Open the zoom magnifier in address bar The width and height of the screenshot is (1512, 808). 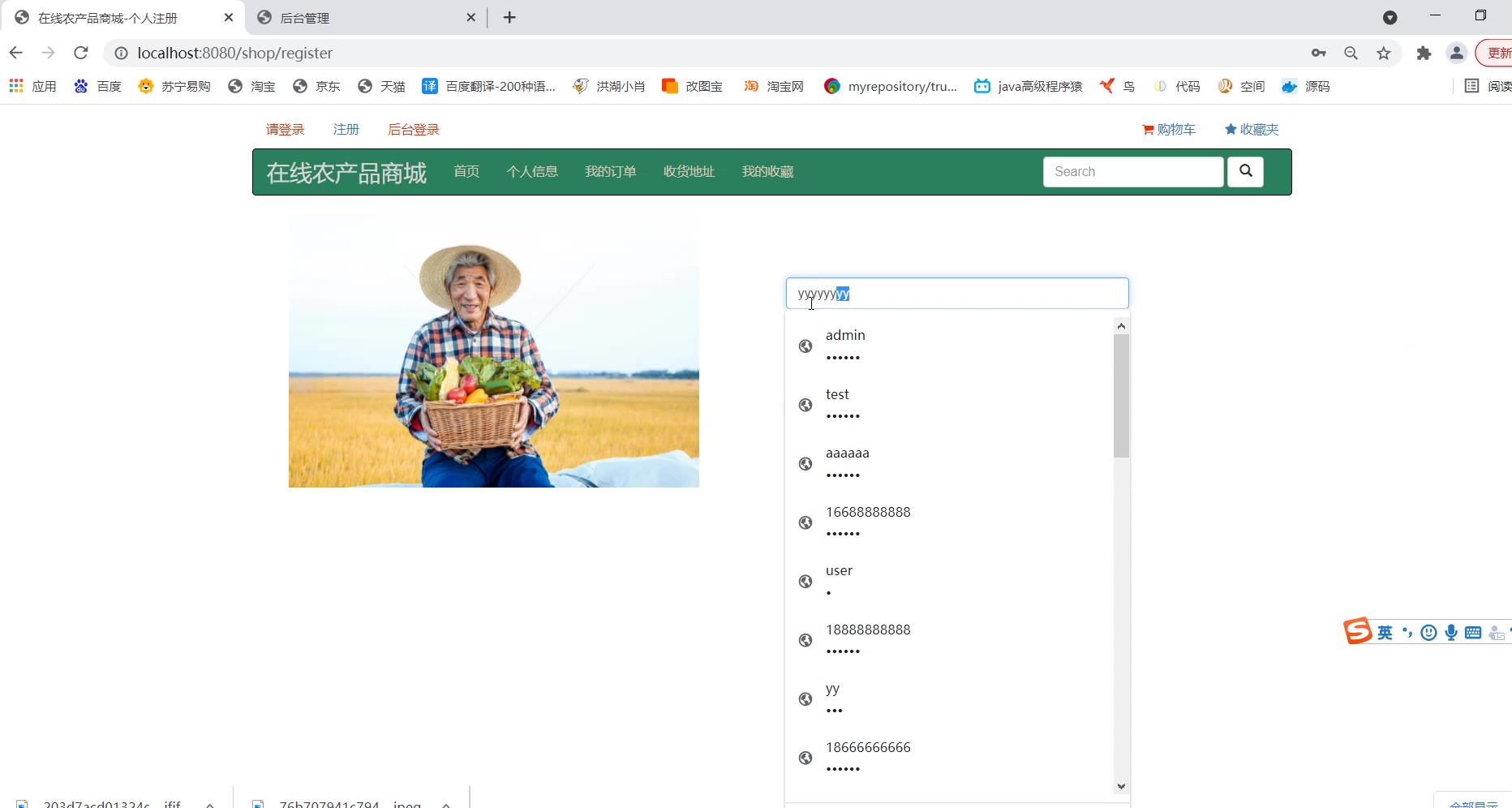coord(1351,53)
